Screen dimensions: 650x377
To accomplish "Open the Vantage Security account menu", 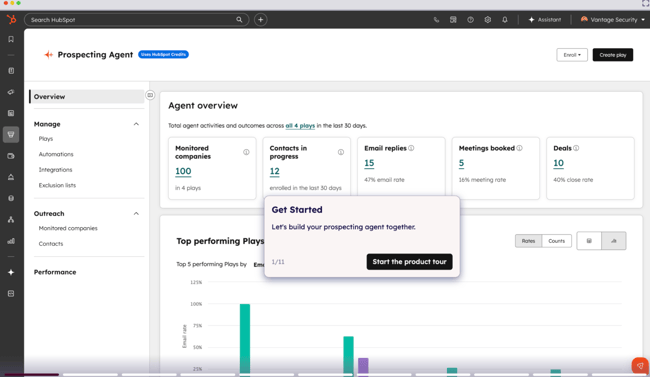I will pos(613,19).
